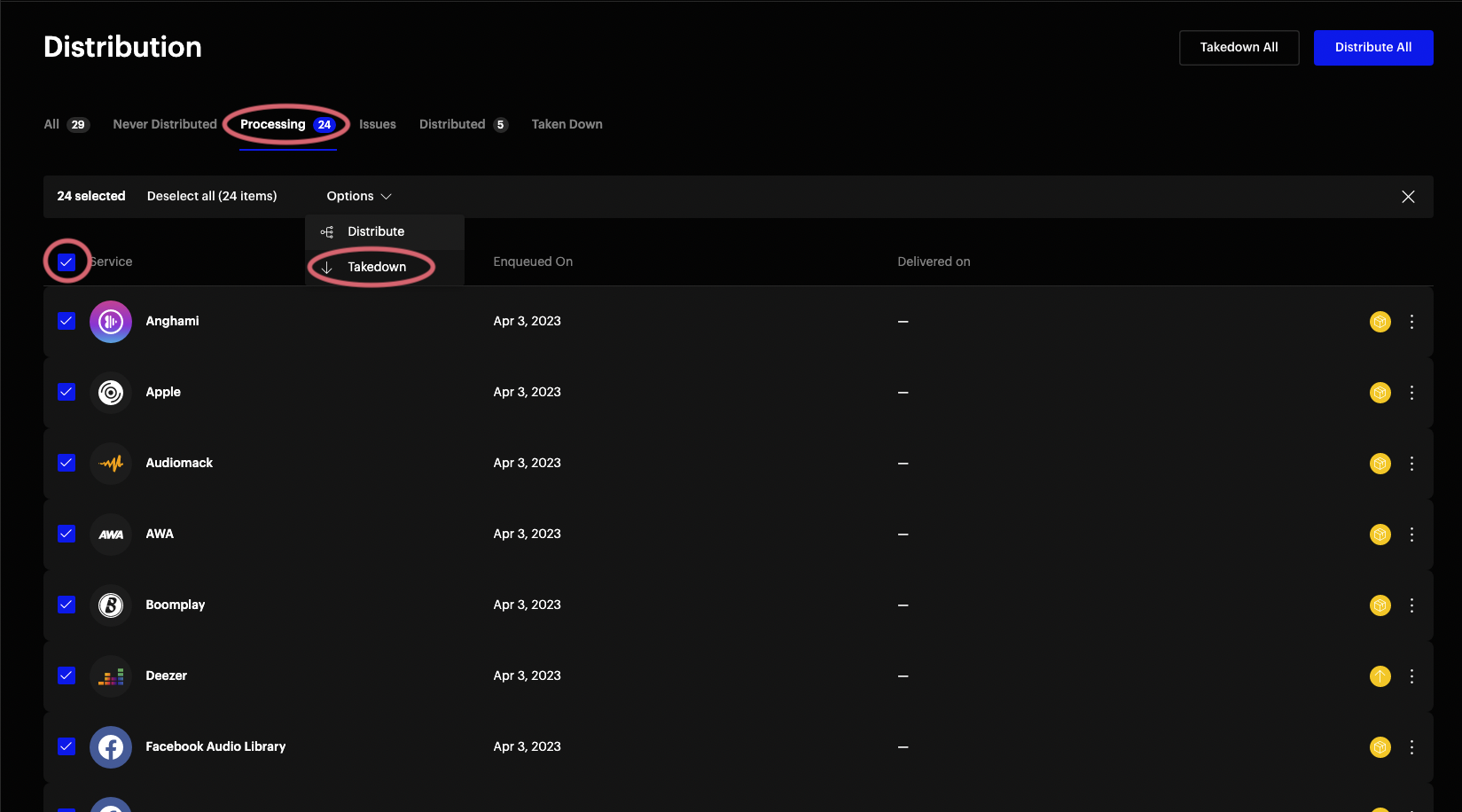Click the AWA service logo
This screenshot has height=812, width=1462.
pos(111,535)
